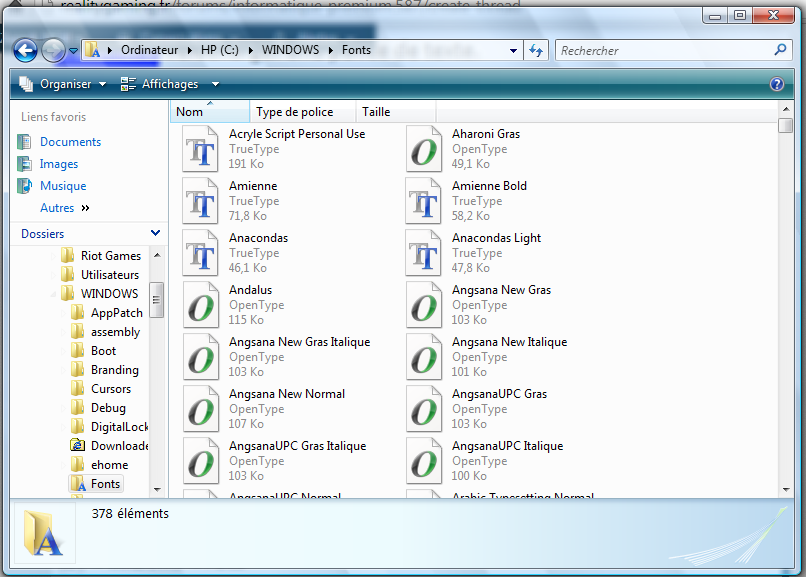Open Documents favorite link
The image size is (806, 577).
coord(70,142)
